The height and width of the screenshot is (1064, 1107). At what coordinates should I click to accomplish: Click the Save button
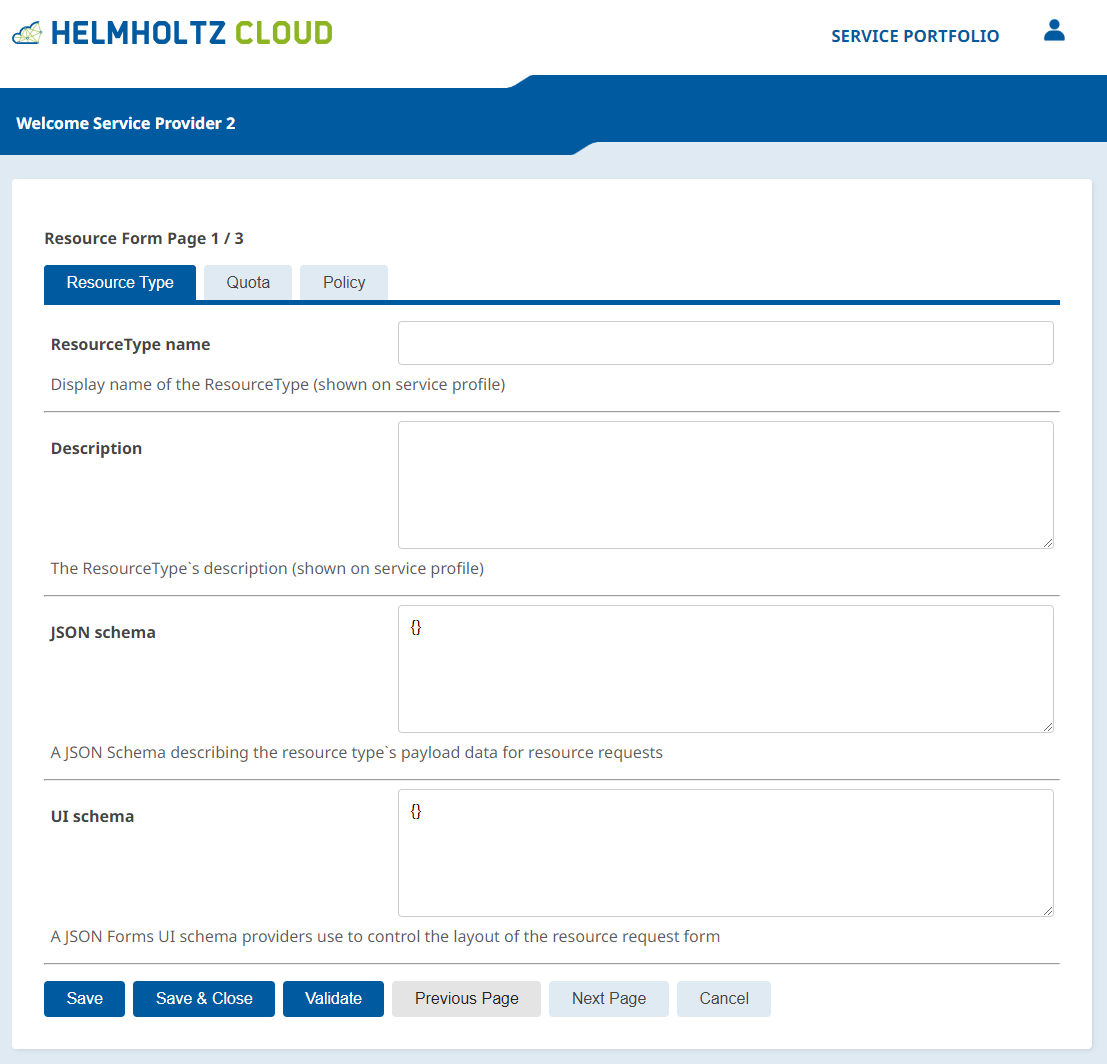[x=85, y=998]
